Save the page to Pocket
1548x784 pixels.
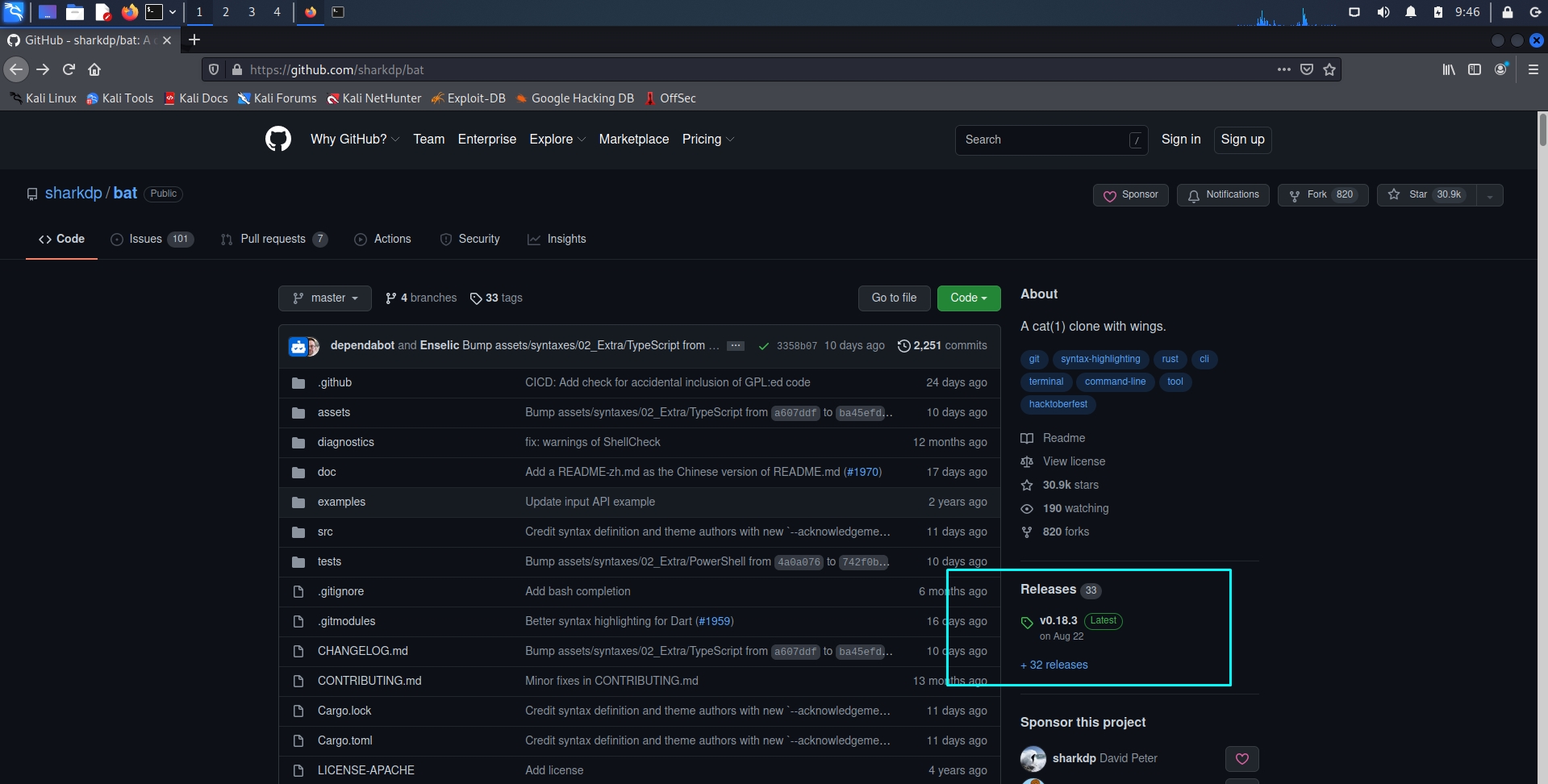pos(1307,69)
